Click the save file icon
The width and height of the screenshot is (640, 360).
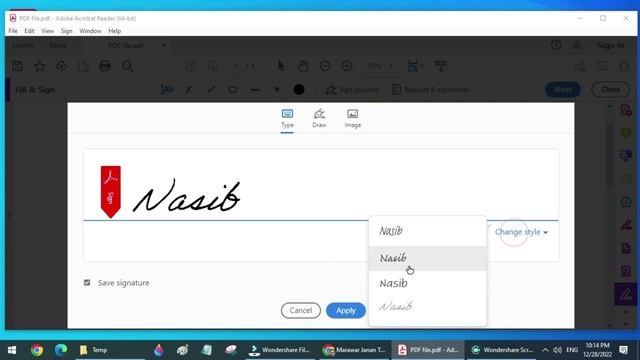click(18, 66)
